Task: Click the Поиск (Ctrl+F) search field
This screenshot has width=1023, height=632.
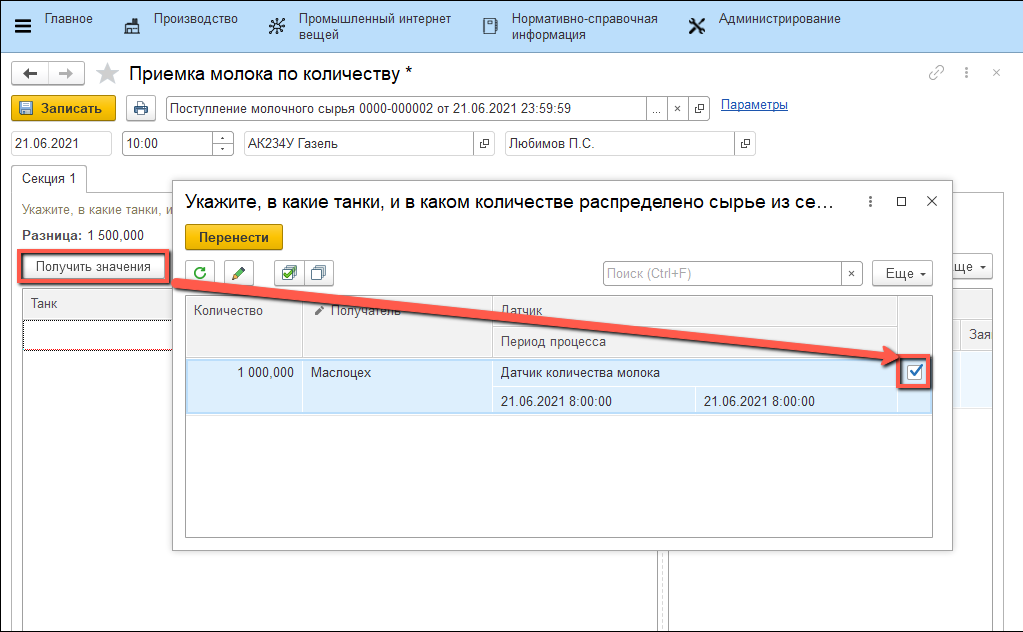Action: click(722, 273)
